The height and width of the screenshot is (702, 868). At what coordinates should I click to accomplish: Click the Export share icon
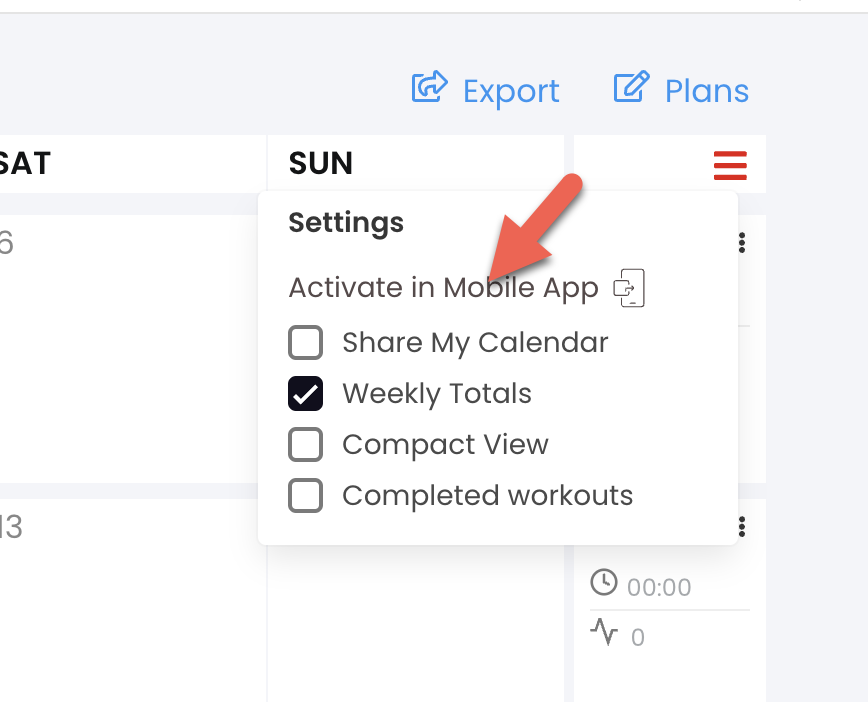[430, 86]
